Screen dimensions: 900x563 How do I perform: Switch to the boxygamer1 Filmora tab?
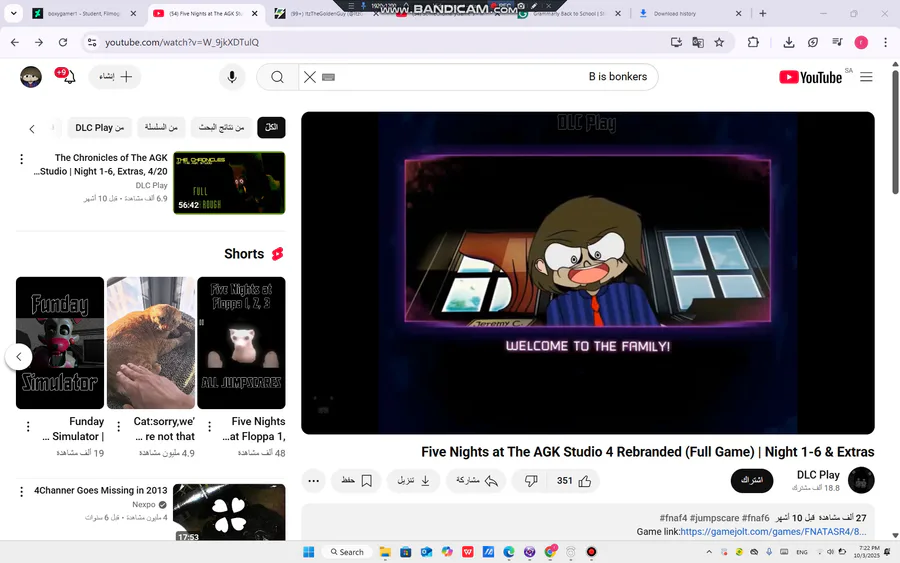(84, 13)
